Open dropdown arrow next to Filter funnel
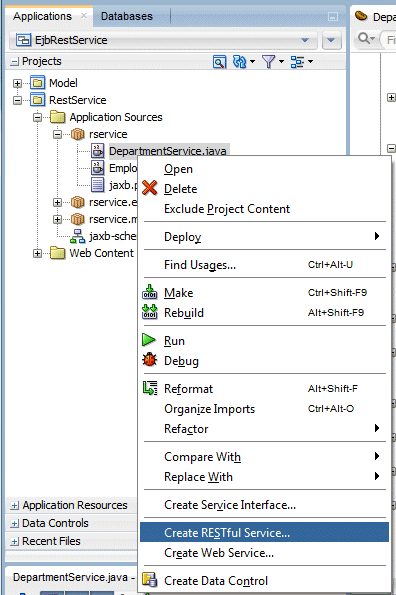 [x=281, y=61]
